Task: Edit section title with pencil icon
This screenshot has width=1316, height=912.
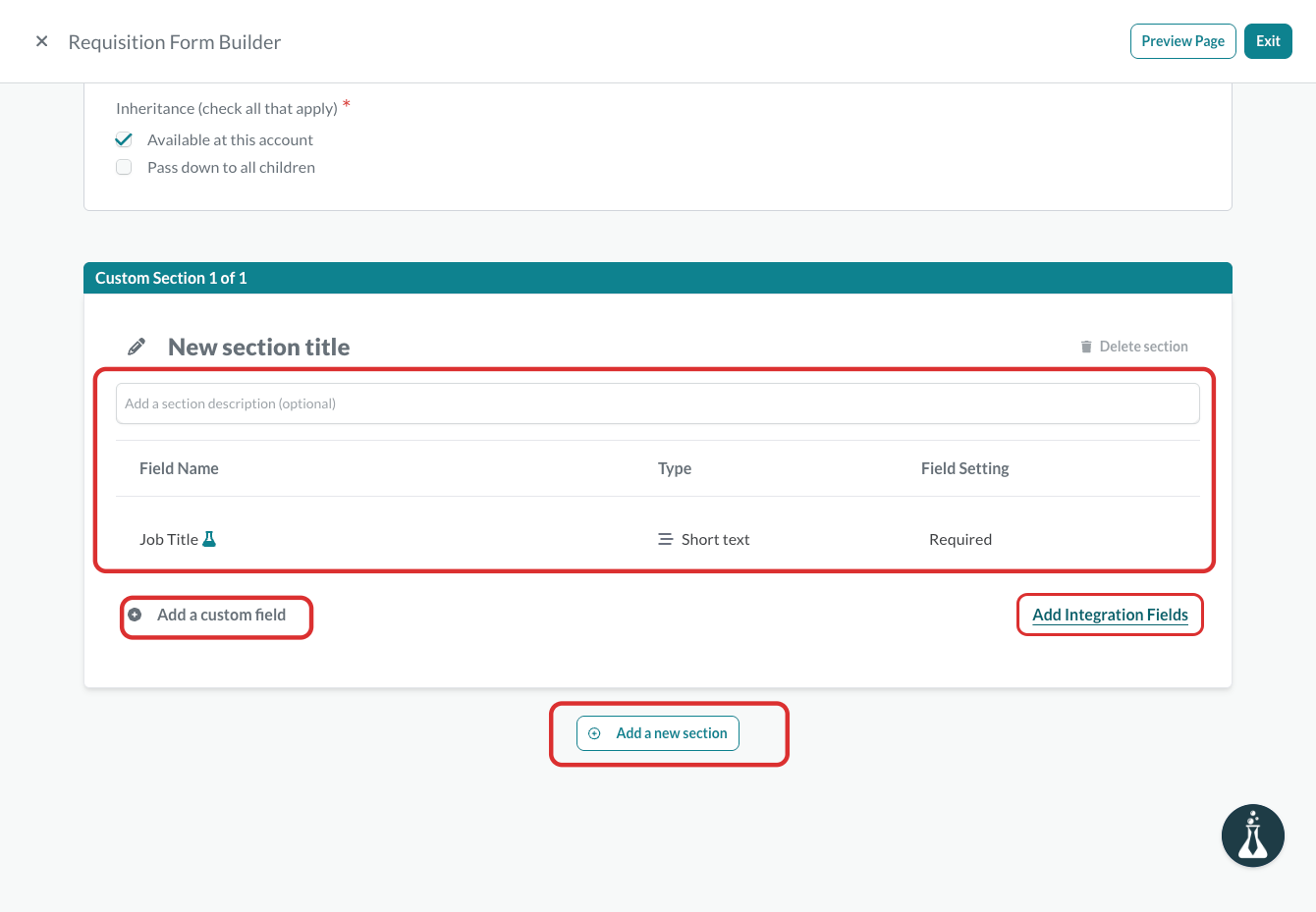Action: pyautogui.click(x=137, y=347)
